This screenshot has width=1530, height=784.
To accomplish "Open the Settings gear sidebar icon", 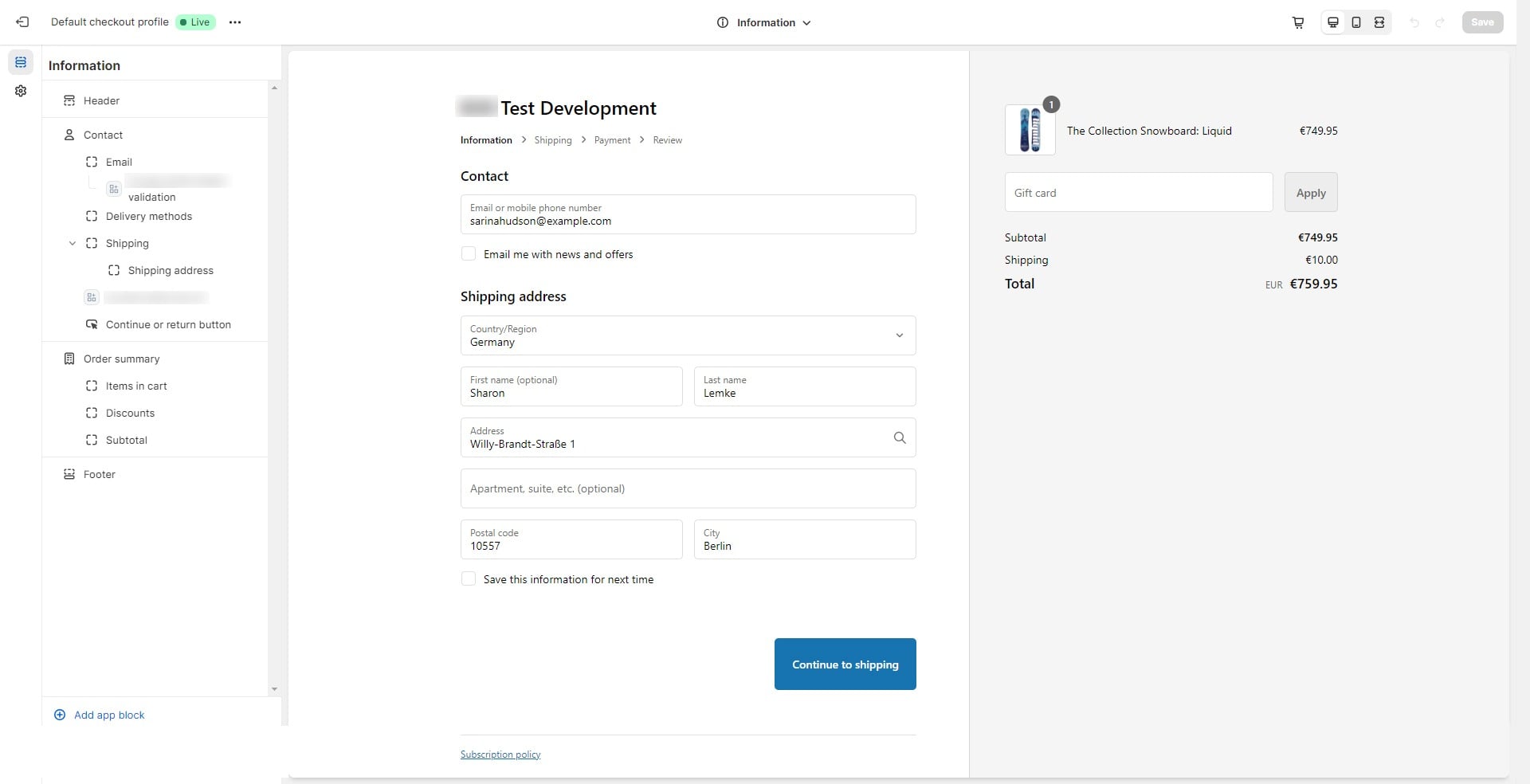I will point(21,91).
